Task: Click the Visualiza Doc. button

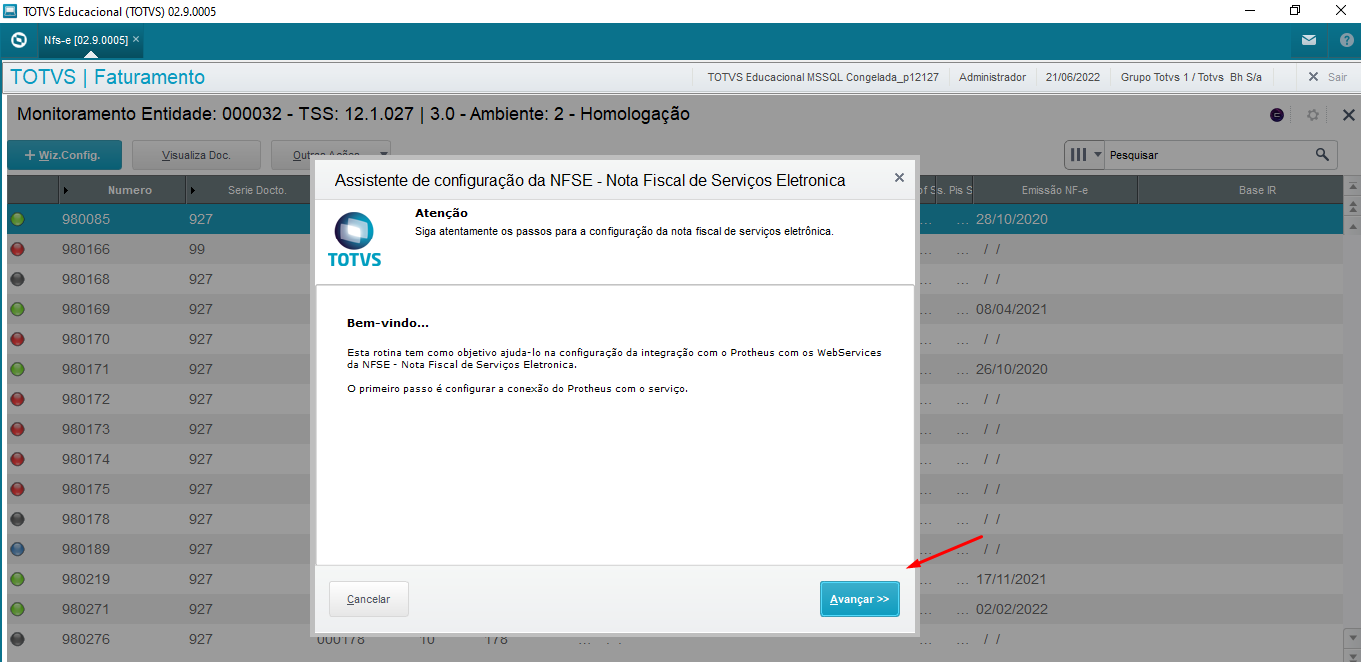Action: [x=197, y=155]
